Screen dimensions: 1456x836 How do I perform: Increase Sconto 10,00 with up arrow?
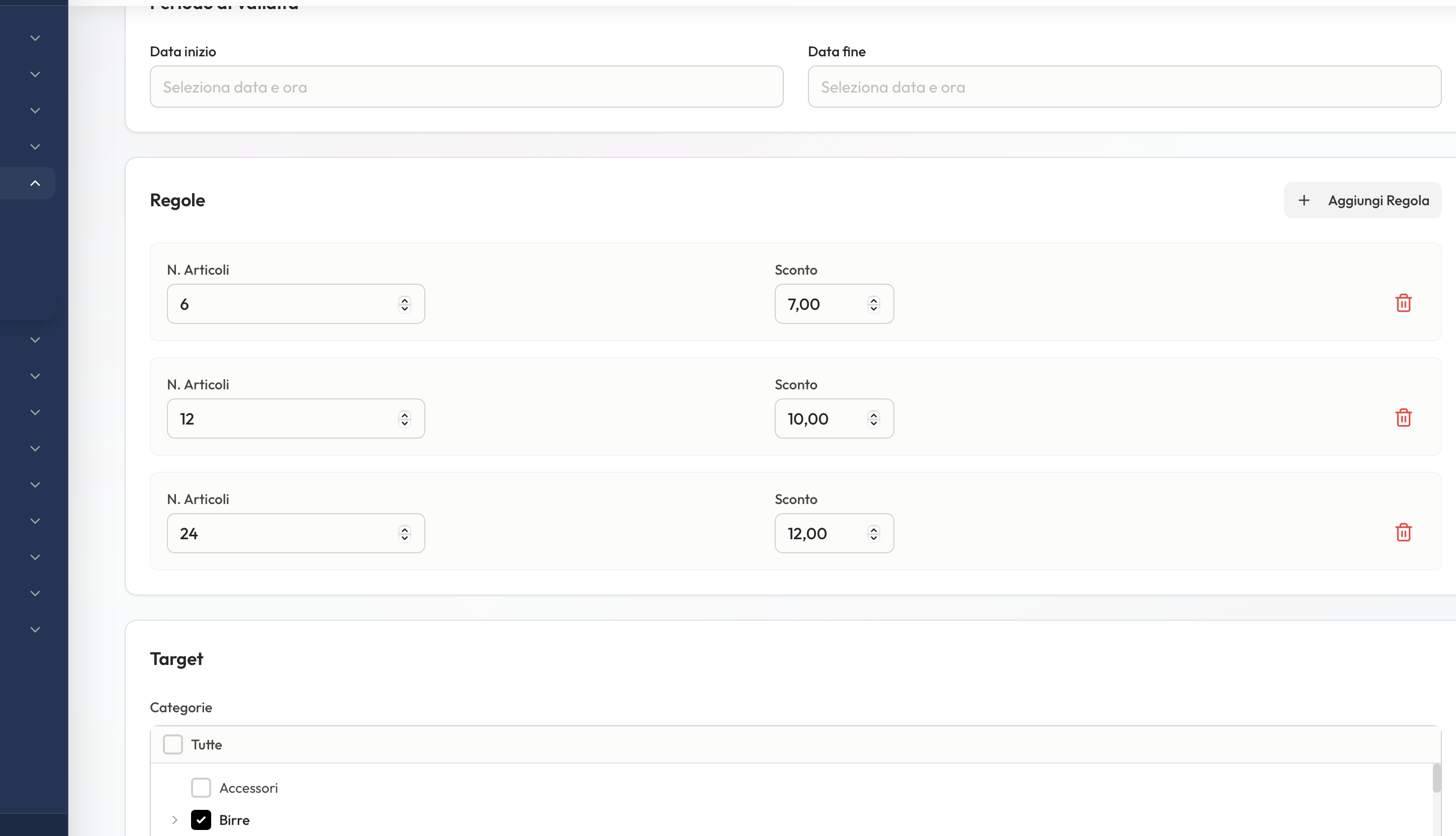[x=873, y=414]
